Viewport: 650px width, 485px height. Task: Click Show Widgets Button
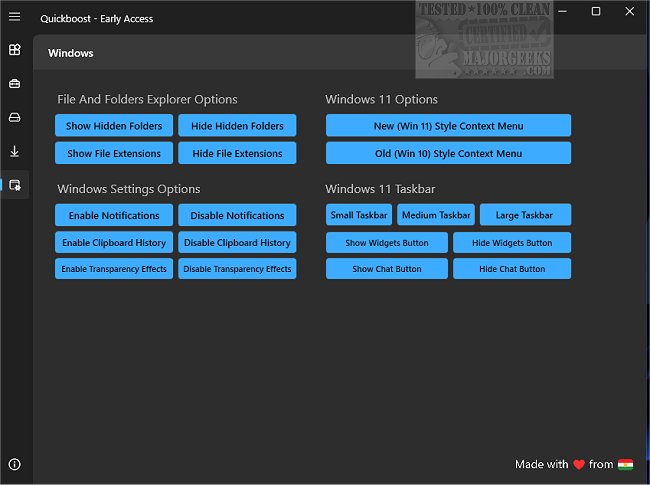[x=387, y=242]
